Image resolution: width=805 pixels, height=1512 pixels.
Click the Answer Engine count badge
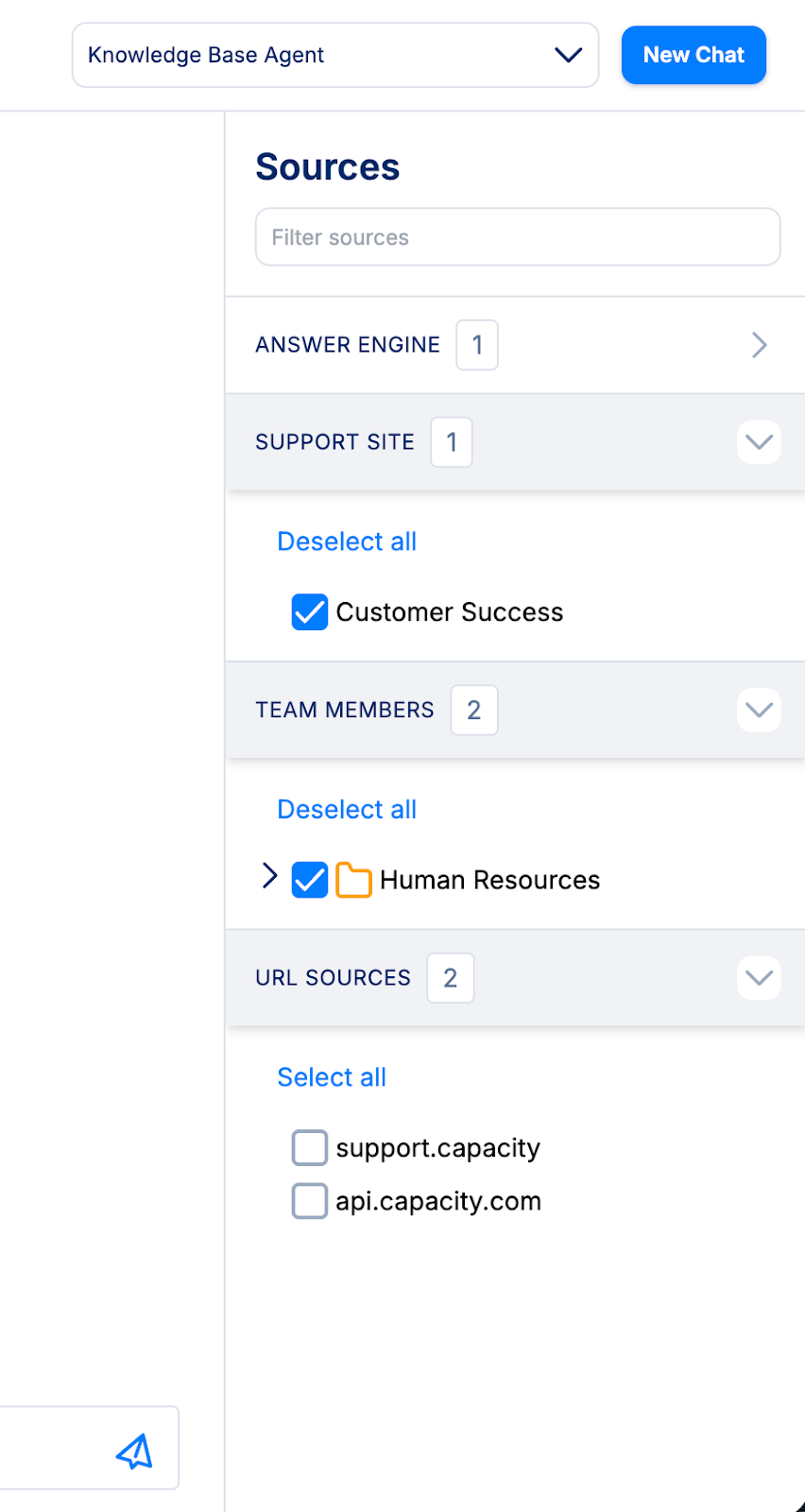click(x=477, y=345)
